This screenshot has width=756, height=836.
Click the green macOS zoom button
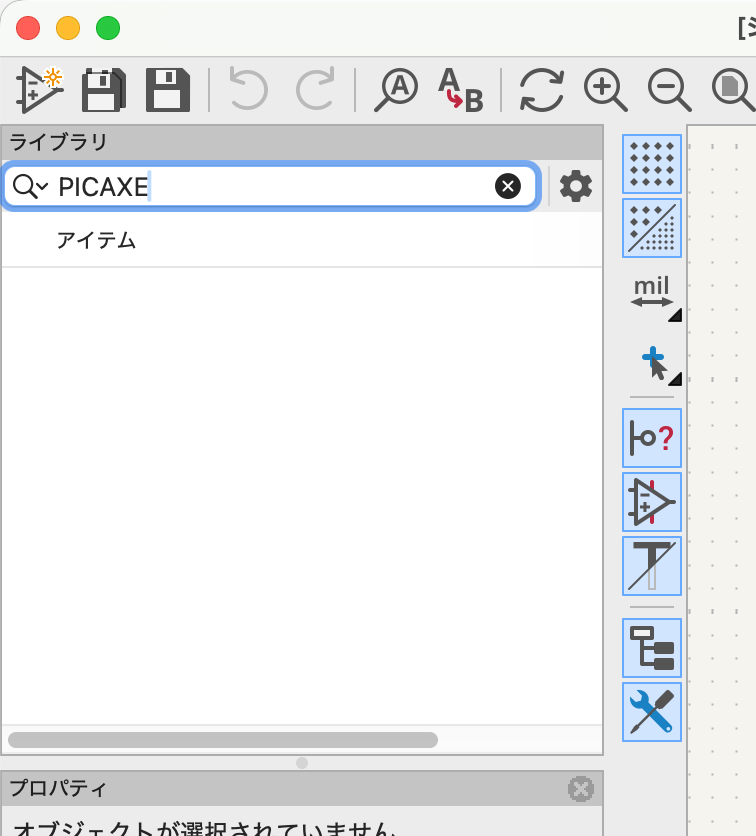pos(108,28)
